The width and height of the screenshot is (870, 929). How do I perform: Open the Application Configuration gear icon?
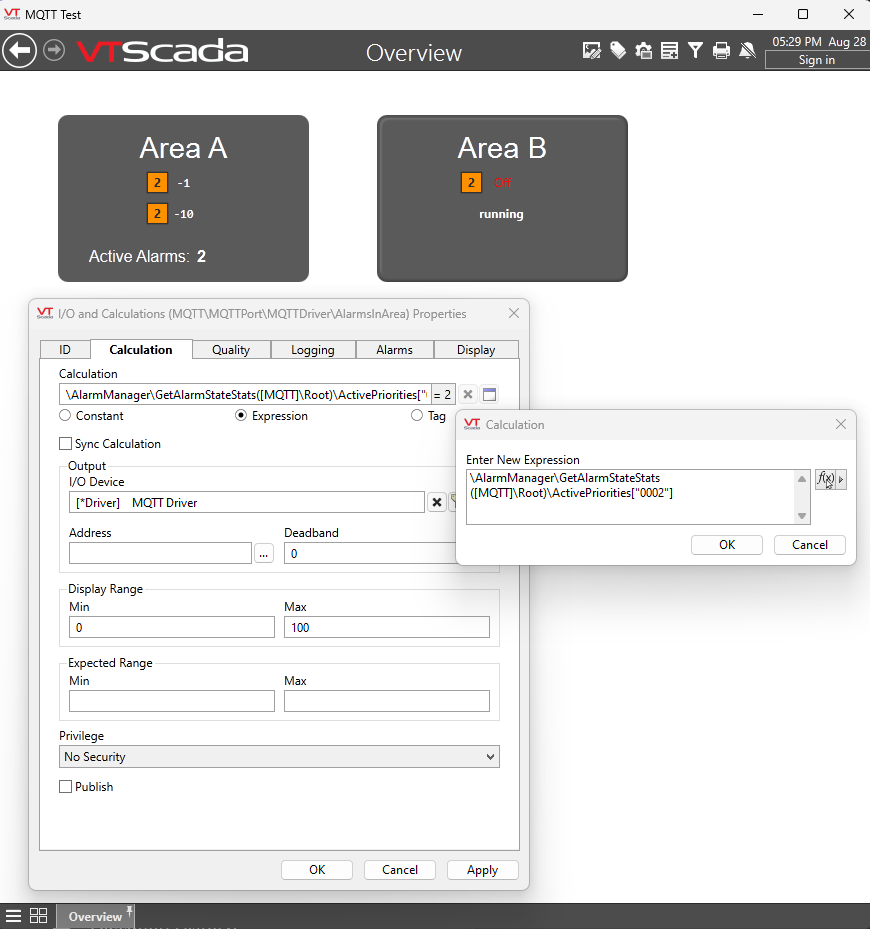click(x=644, y=51)
